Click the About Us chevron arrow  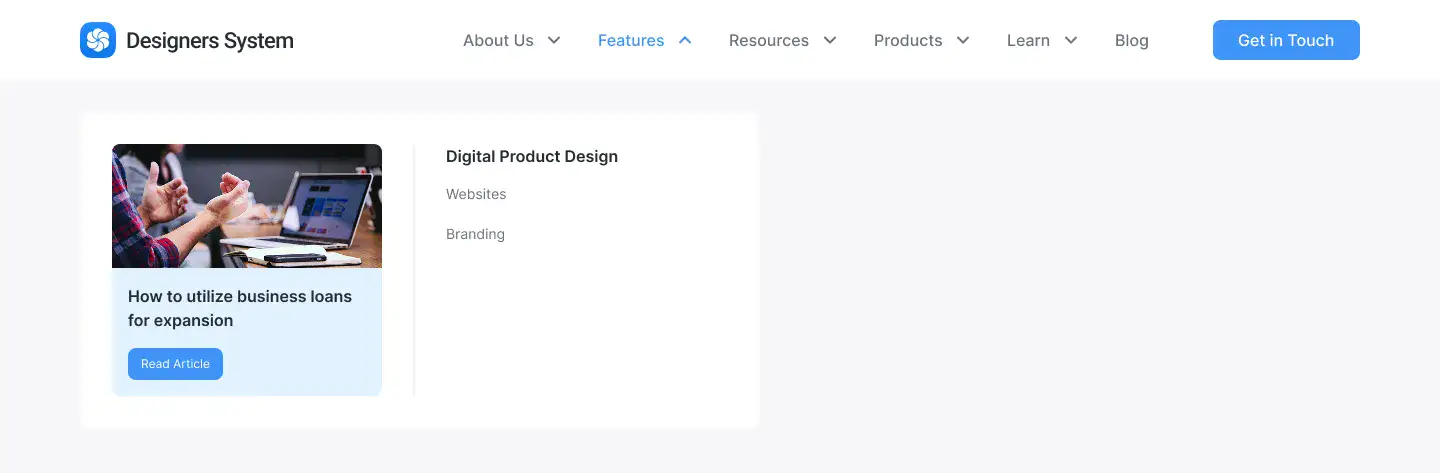click(554, 40)
